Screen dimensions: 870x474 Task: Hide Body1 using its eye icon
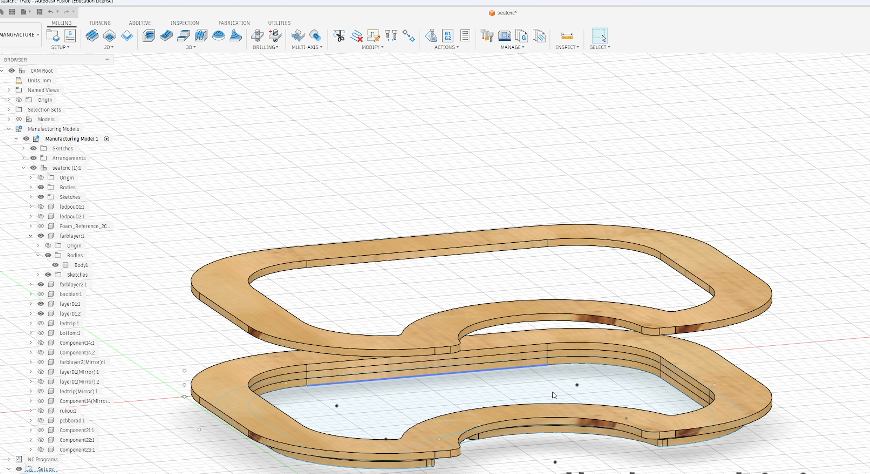[55, 265]
